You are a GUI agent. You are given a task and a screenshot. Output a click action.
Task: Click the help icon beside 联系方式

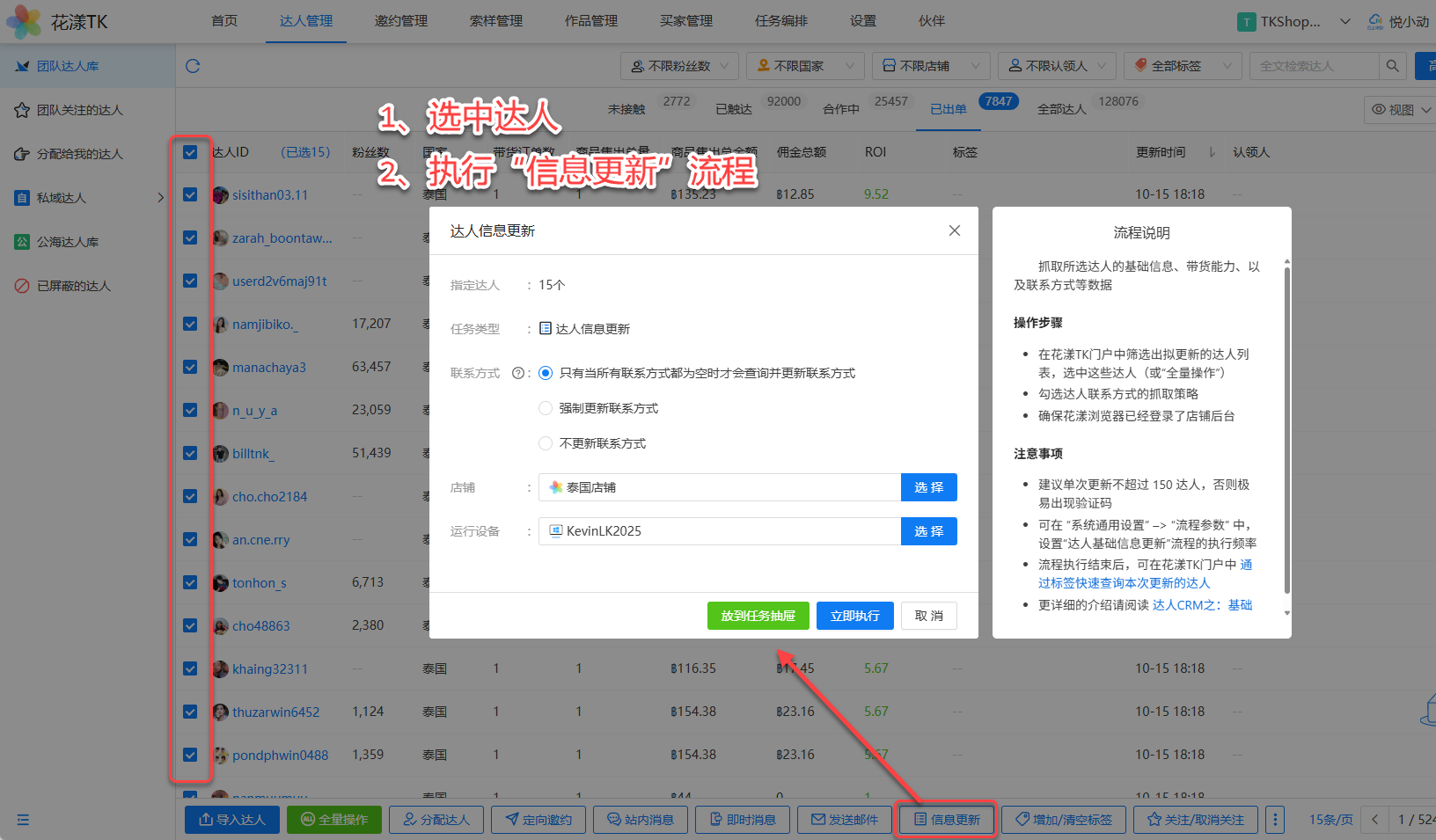coord(517,373)
